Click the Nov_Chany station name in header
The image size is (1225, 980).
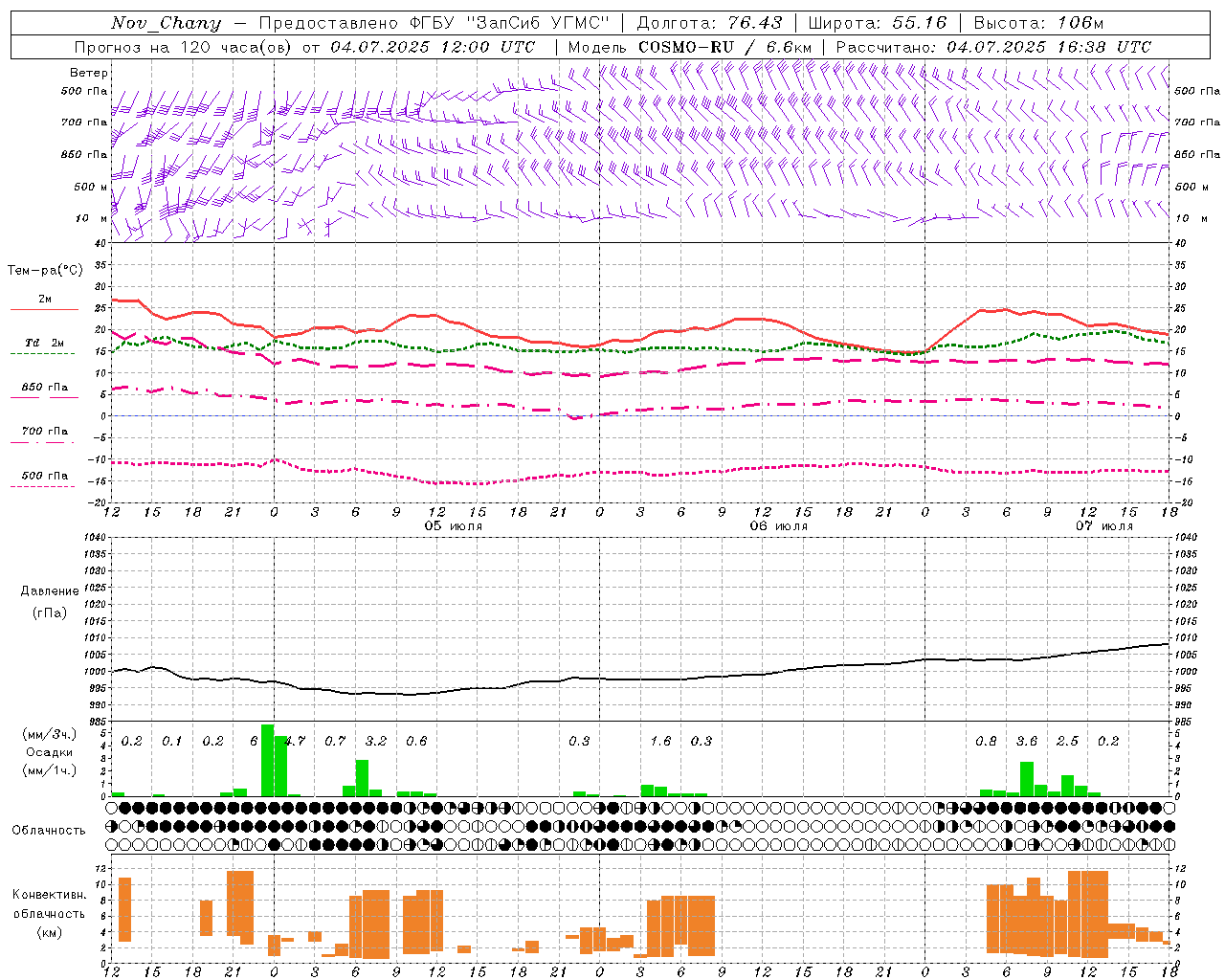click(166, 23)
